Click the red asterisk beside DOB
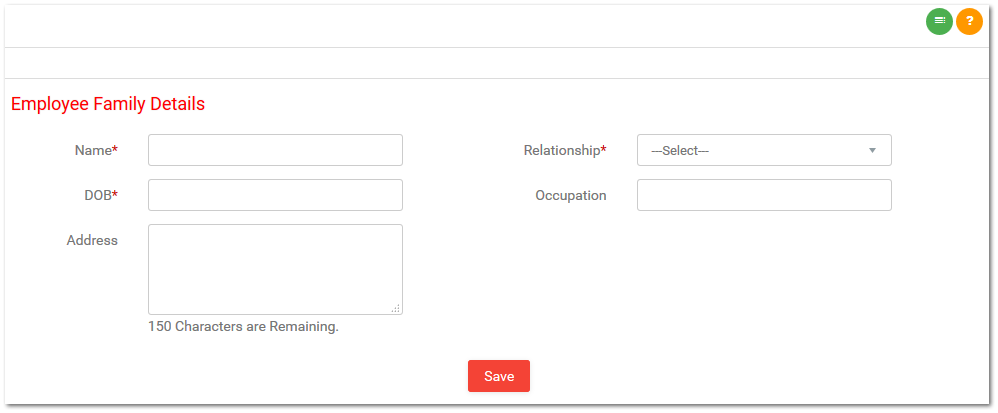 (115, 194)
